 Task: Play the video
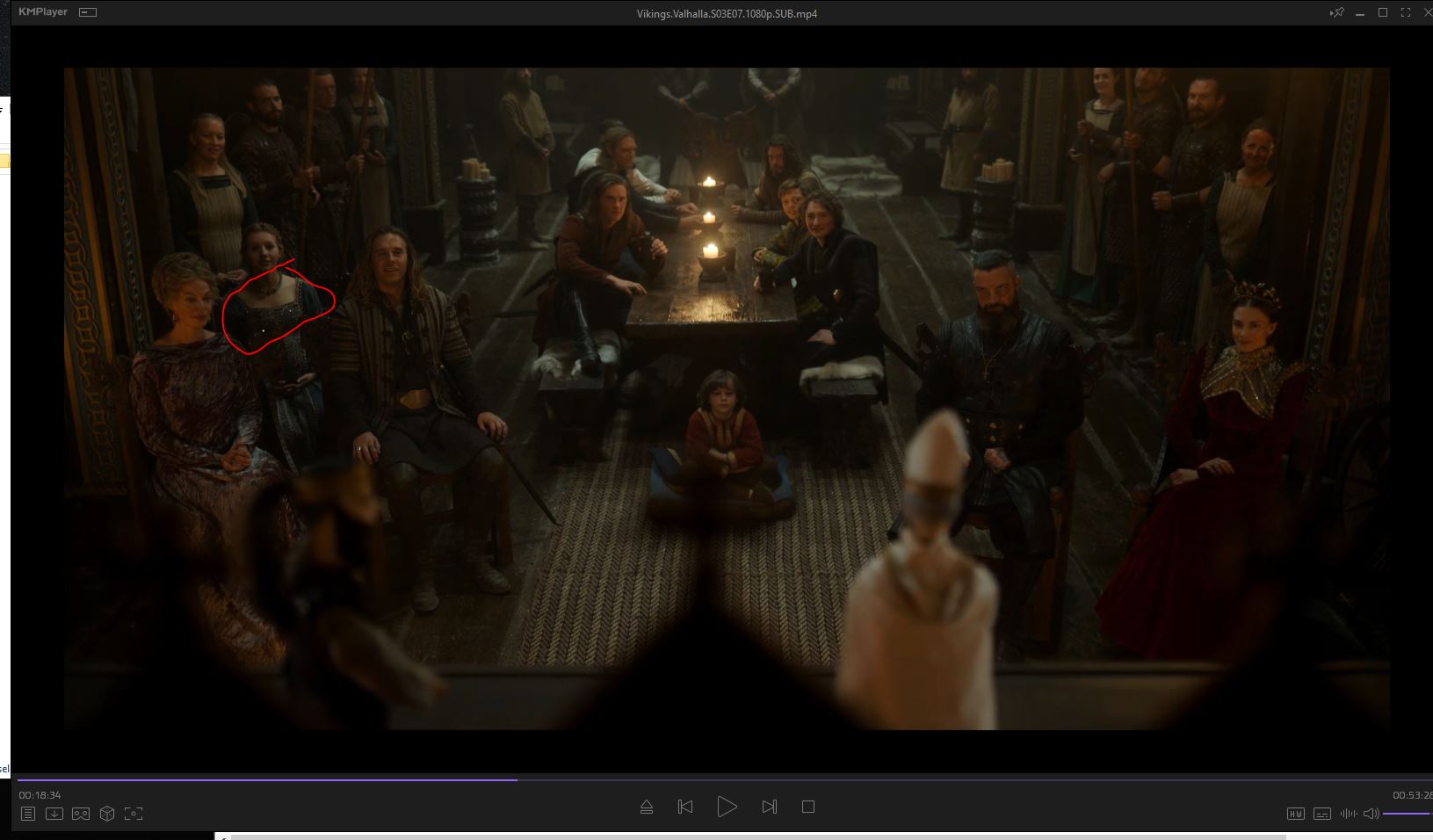[x=727, y=807]
